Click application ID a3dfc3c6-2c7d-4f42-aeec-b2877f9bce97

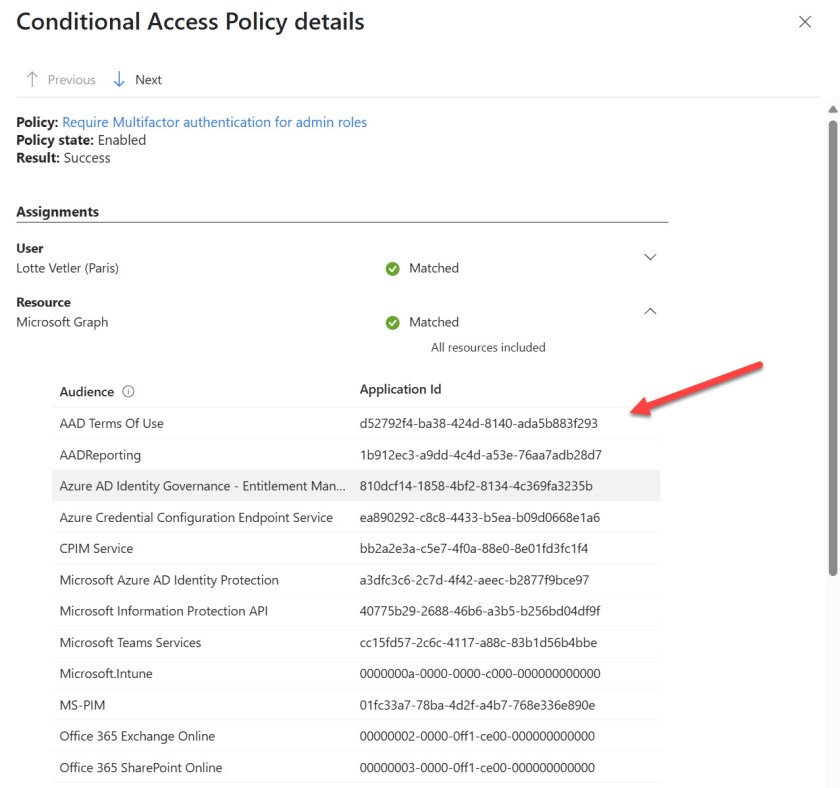point(474,580)
